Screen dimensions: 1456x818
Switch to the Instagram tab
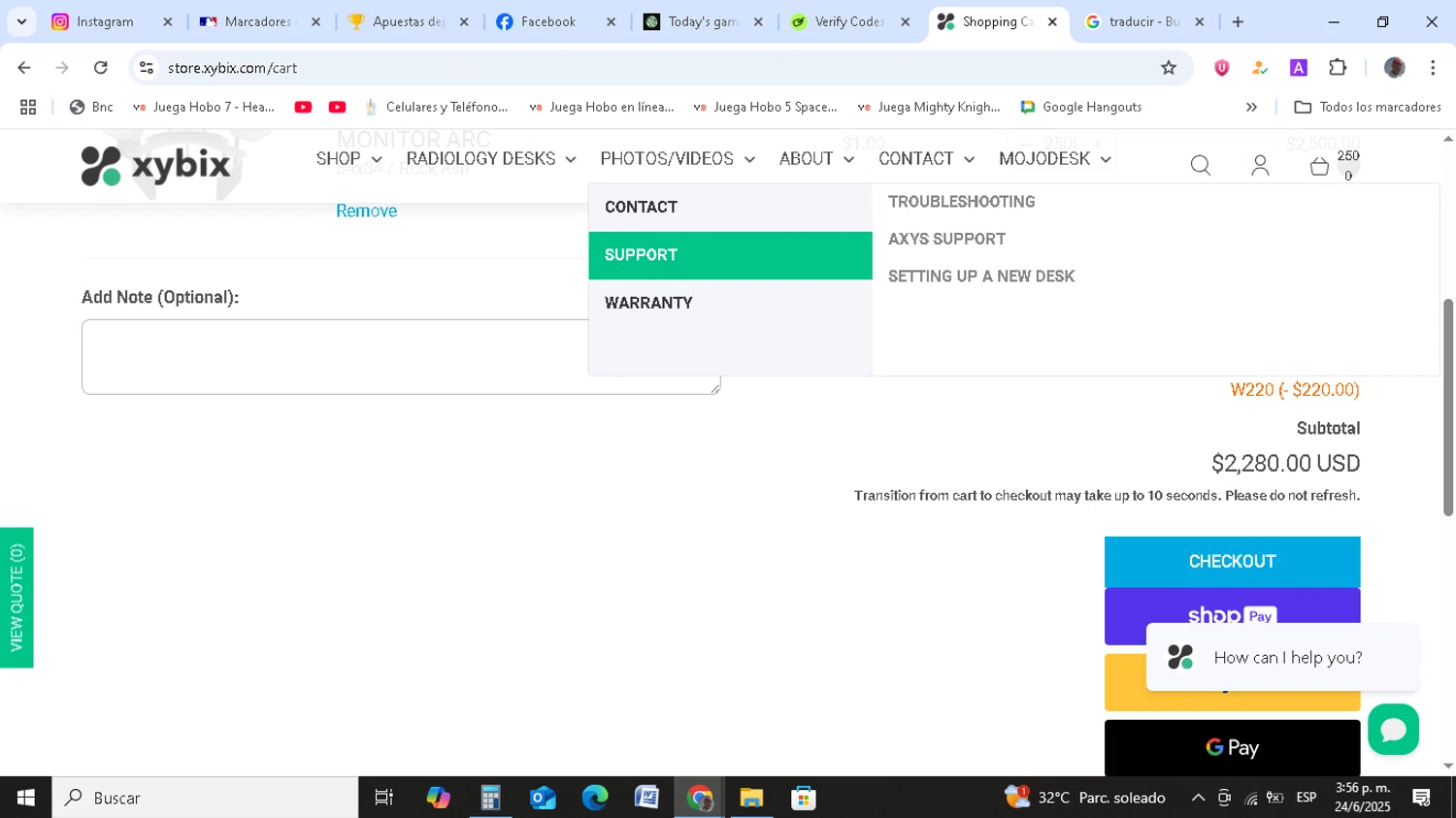(x=112, y=21)
